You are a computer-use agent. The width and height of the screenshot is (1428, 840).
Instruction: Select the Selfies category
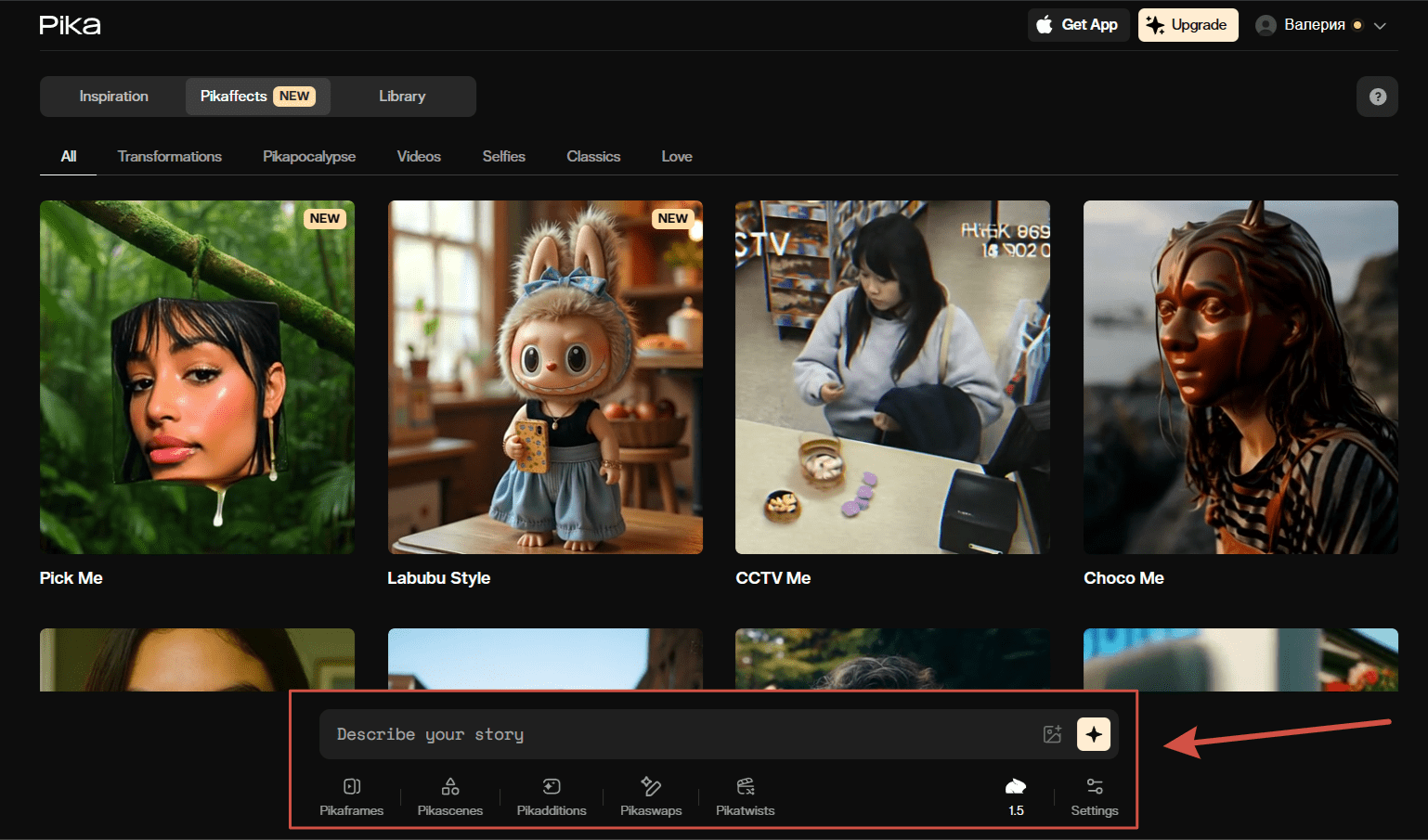[x=504, y=156]
